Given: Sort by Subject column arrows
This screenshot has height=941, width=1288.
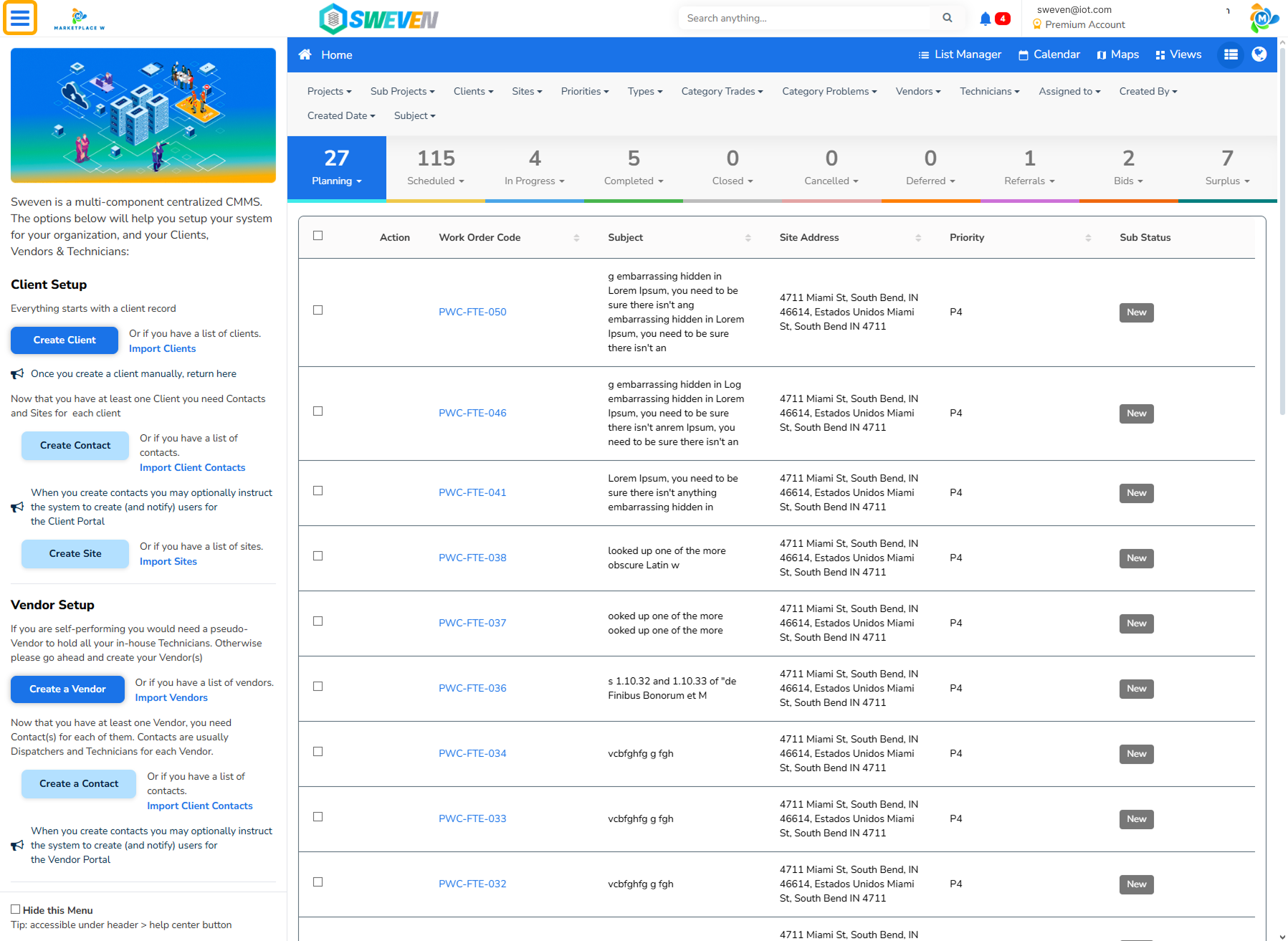Looking at the screenshot, I should [x=748, y=237].
